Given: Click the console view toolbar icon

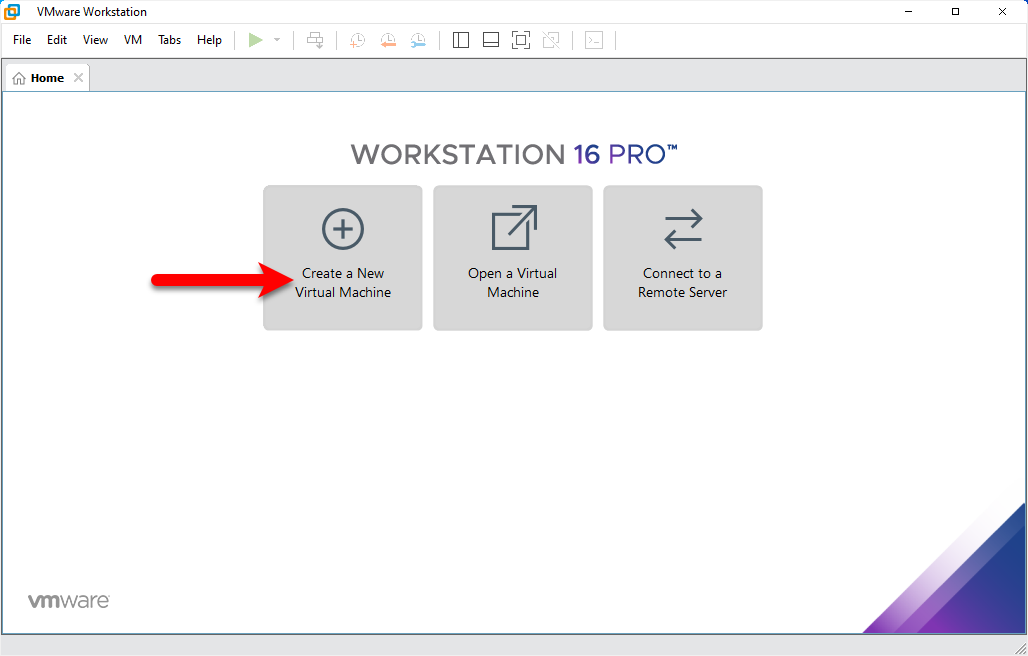Looking at the screenshot, I should [x=594, y=40].
